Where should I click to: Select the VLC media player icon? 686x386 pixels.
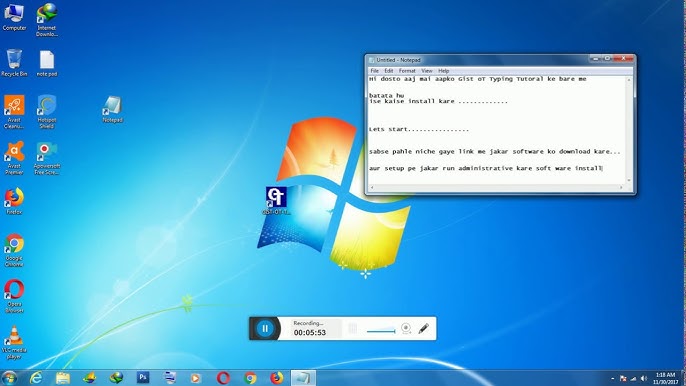[14, 343]
